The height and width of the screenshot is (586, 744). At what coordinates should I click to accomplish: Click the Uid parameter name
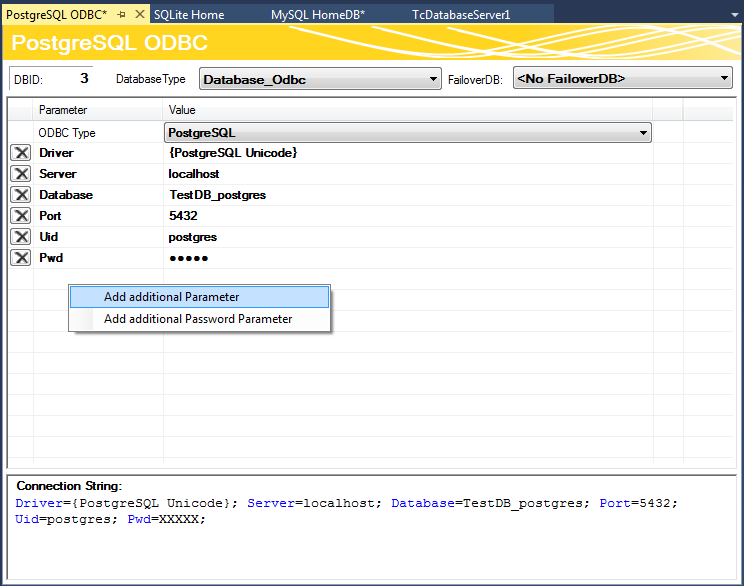click(x=48, y=237)
